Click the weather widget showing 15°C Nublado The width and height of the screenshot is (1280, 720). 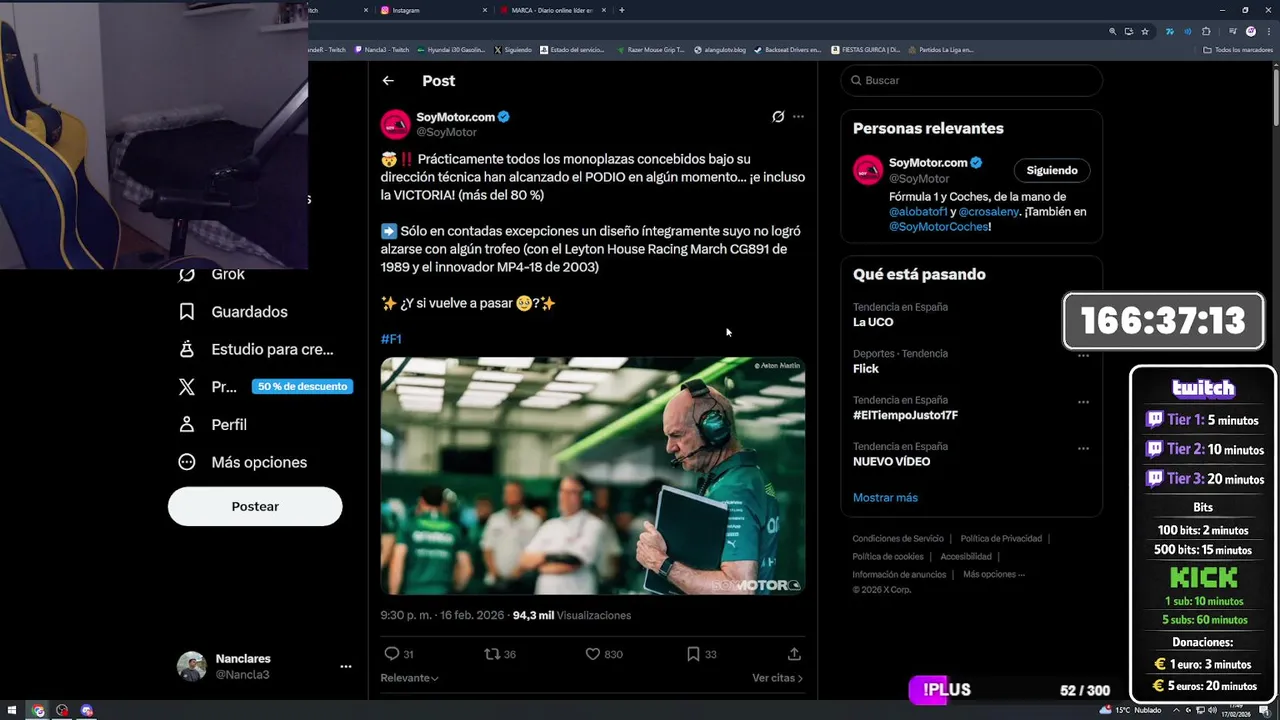click(1131, 710)
